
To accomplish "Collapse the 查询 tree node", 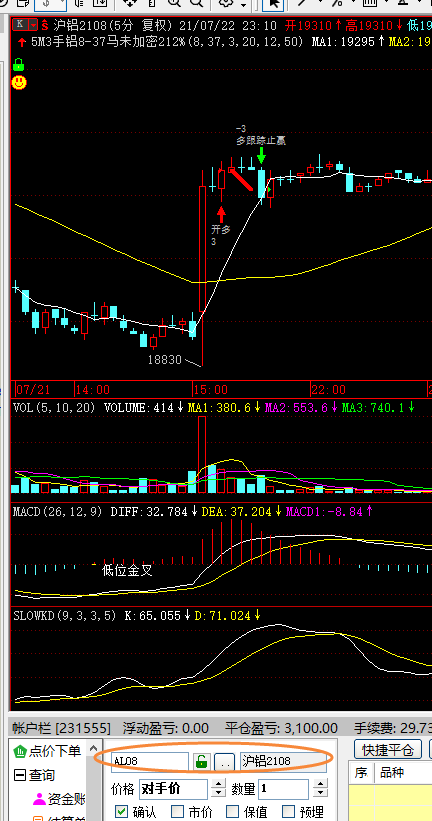I will click(x=20, y=775).
